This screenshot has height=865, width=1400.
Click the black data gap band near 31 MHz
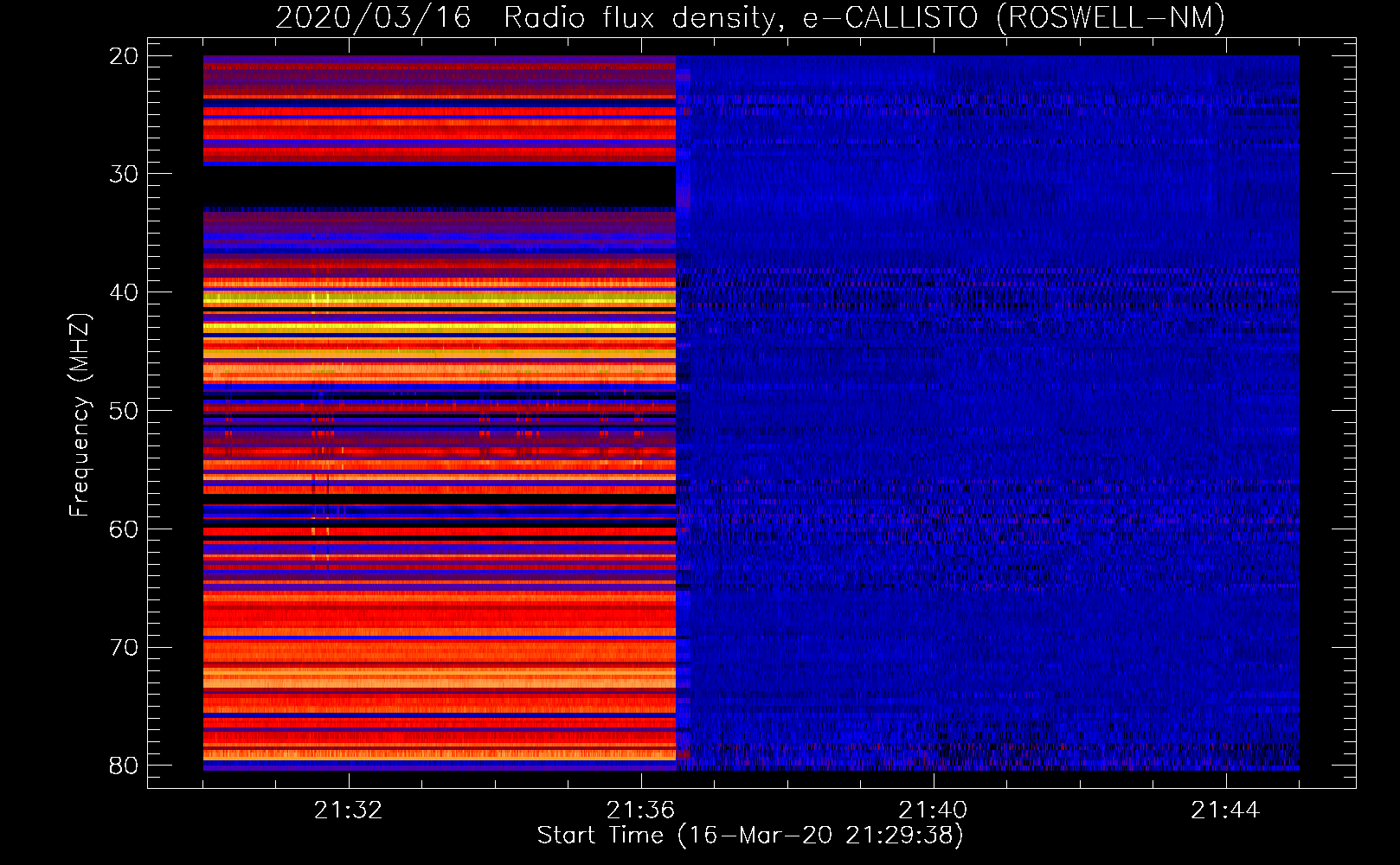440,186
